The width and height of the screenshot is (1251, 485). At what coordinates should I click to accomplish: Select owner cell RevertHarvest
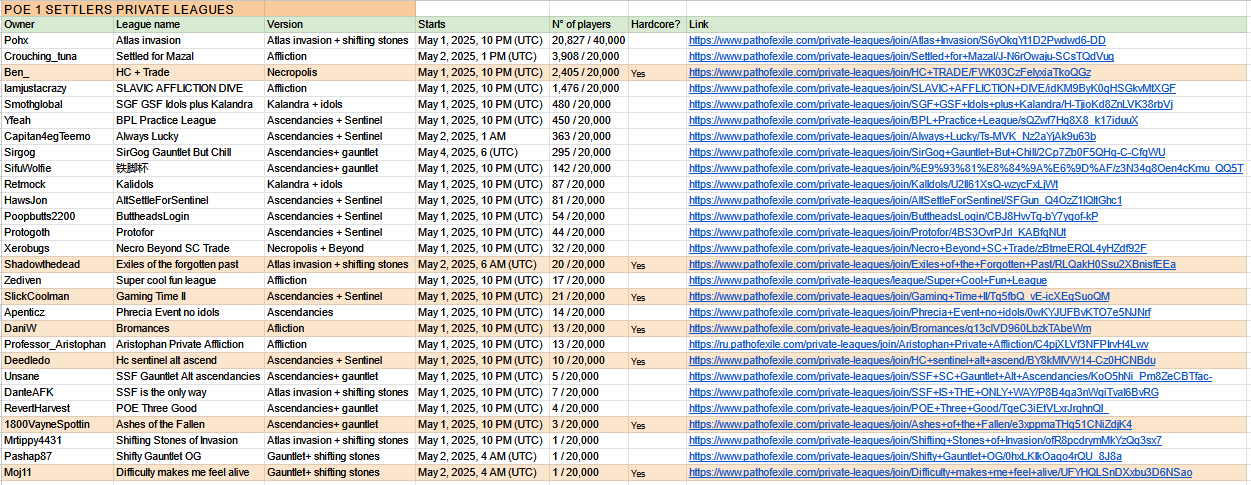(56, 408)
